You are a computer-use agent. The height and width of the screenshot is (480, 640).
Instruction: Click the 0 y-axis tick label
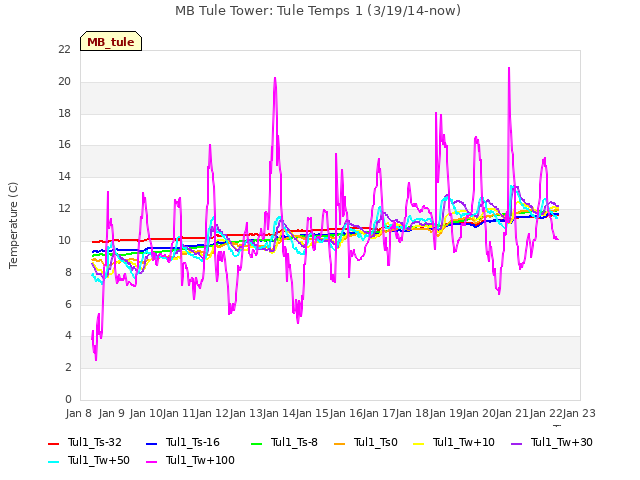tap(68, 400)
